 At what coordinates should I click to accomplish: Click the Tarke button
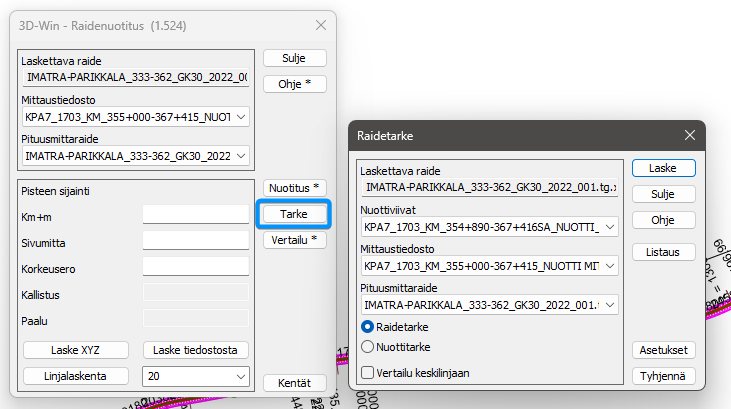(x=294, y=214)
